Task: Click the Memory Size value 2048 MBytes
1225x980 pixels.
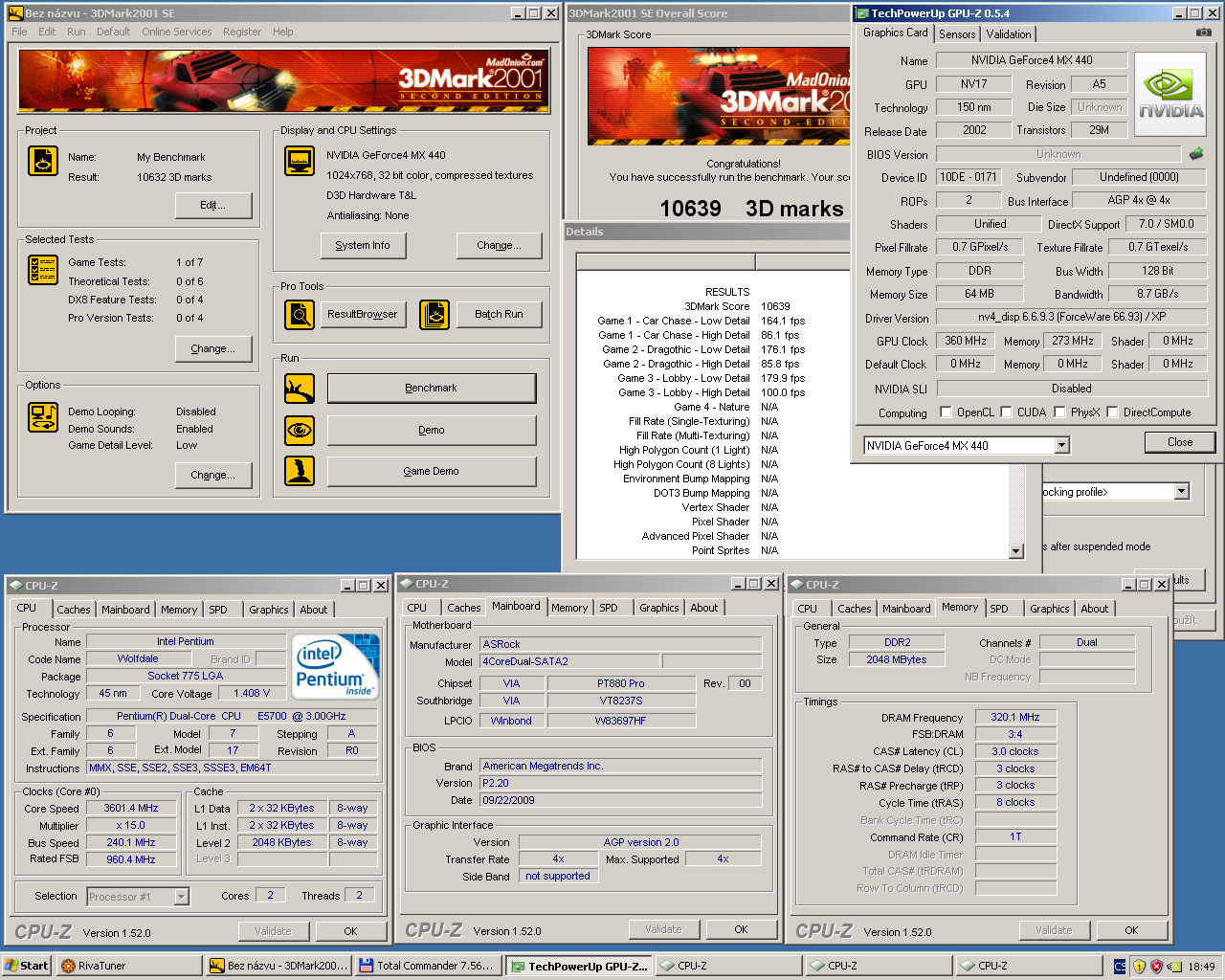Action: tap(897, 659)
